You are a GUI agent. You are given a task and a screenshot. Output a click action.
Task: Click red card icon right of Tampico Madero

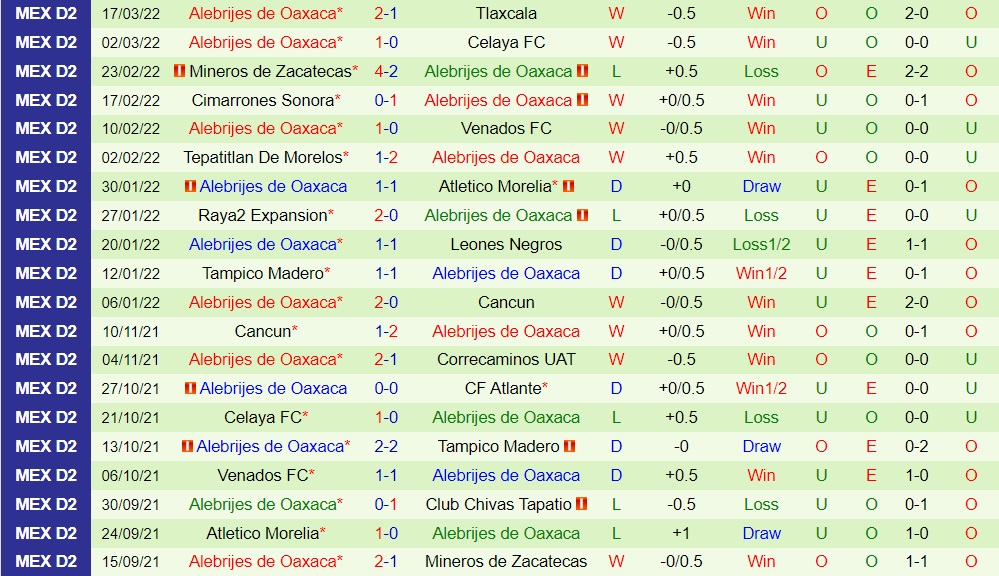[x=569, y=447]
